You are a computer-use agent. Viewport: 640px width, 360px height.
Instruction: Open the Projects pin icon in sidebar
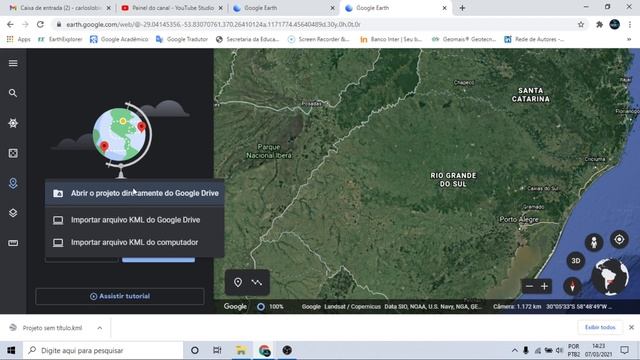tap(13, 183)
